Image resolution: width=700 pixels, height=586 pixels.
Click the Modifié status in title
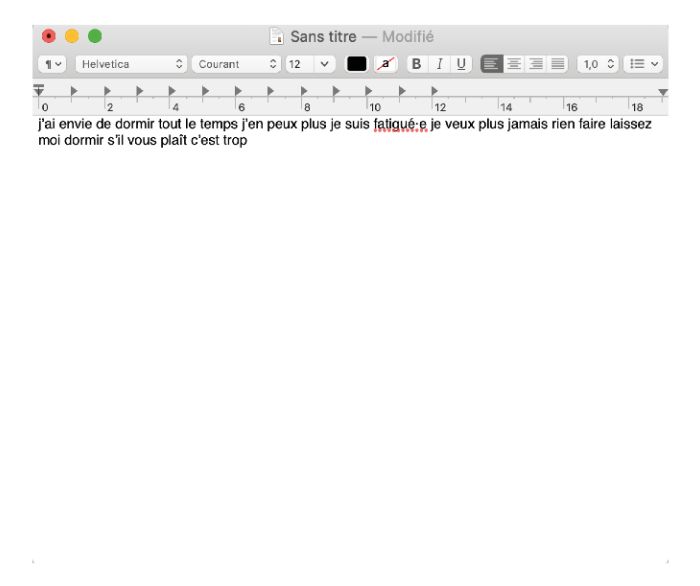tap(408, 37)
